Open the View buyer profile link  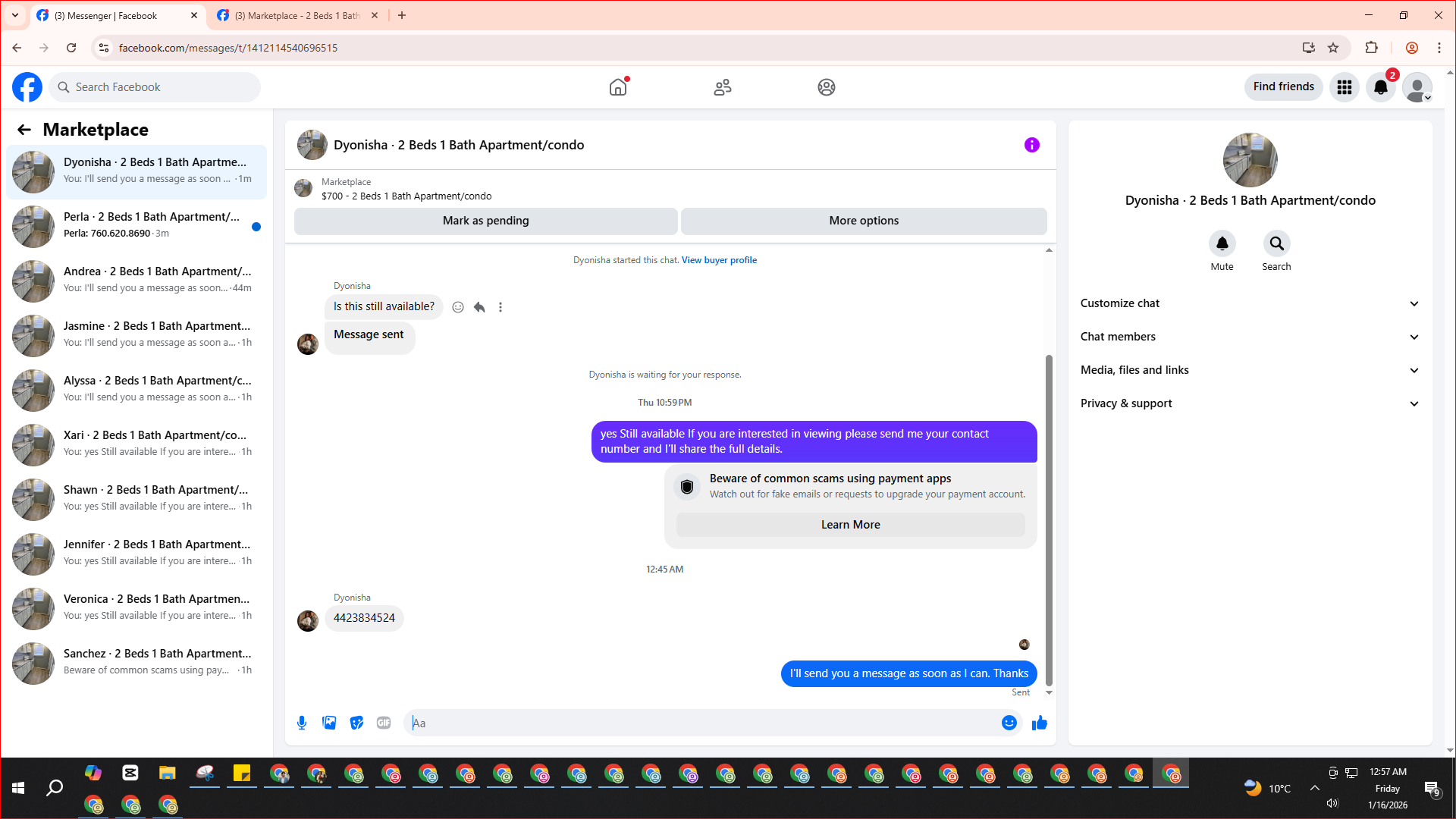pos(719,260)
